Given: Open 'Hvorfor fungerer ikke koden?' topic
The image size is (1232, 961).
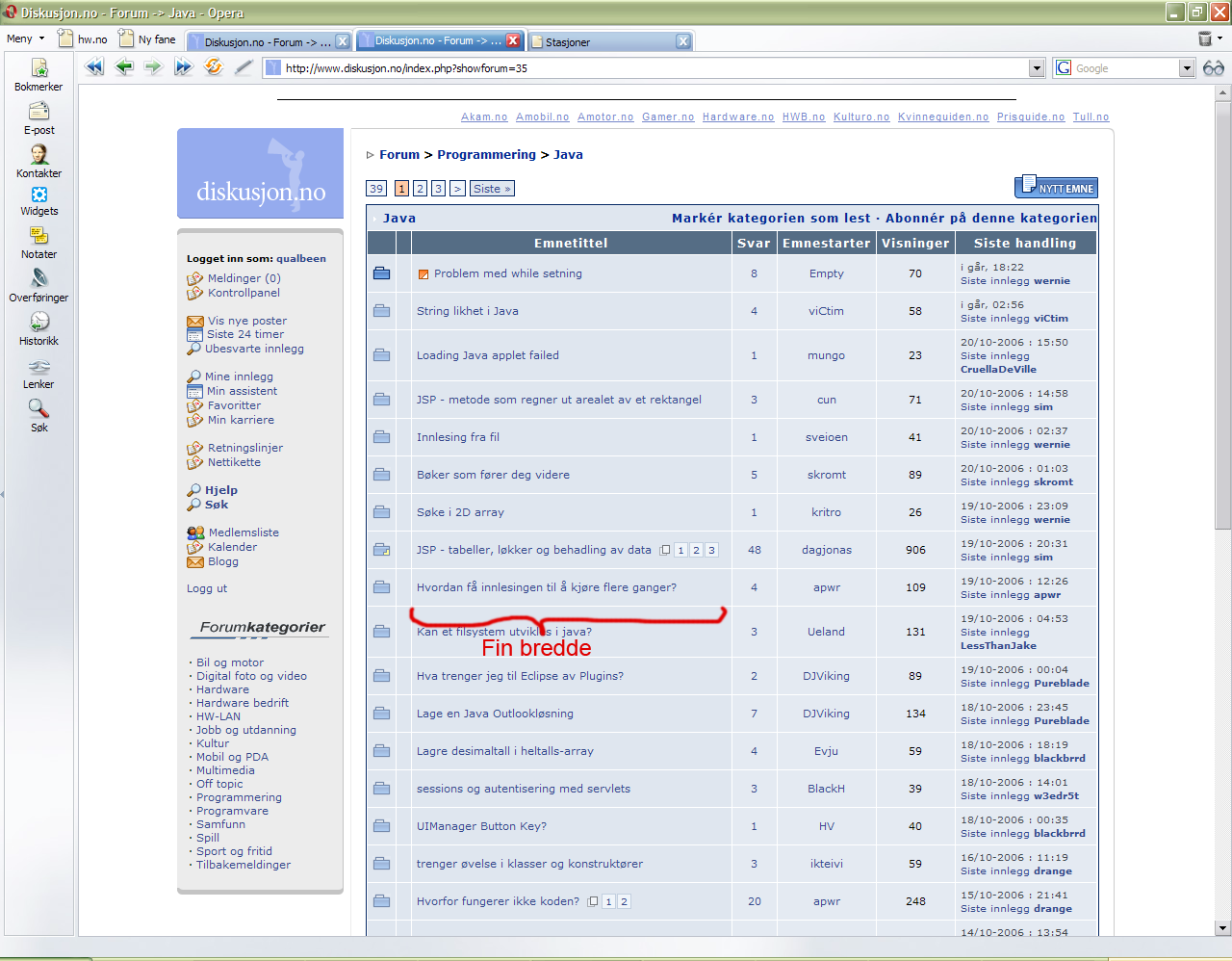Looking at the screenshot, I should click(498, 901).
